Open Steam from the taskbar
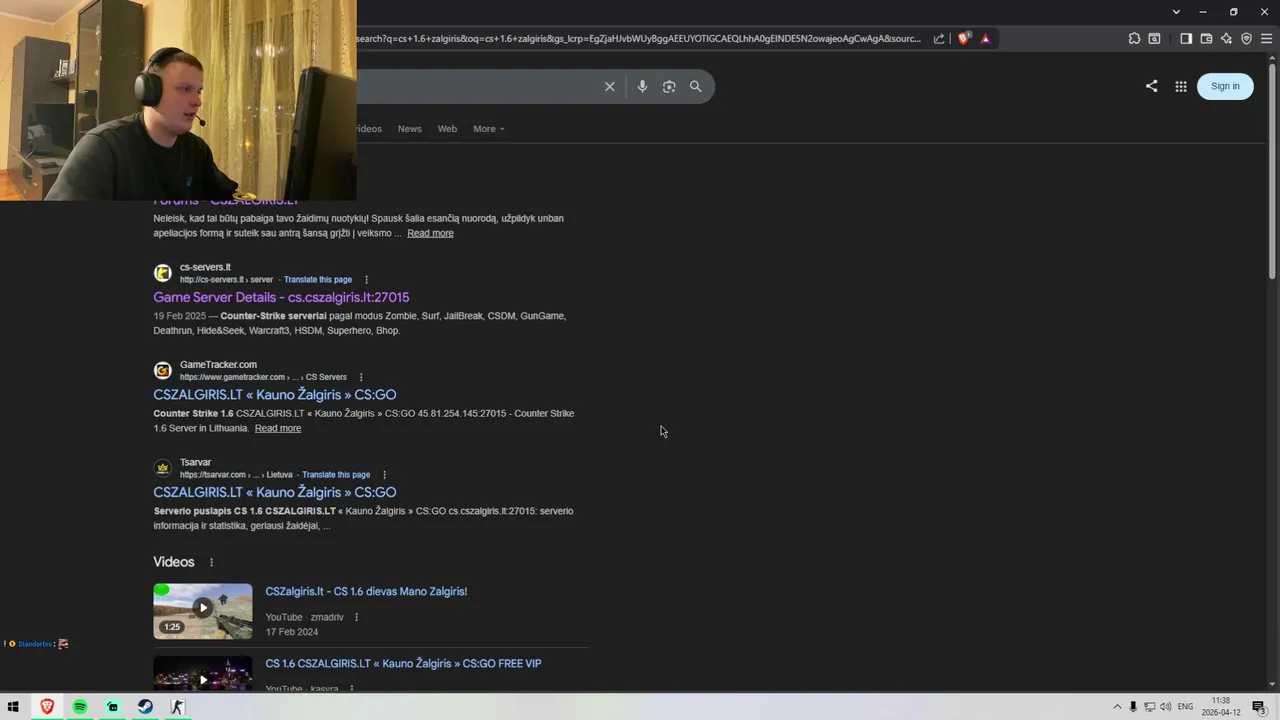Image resolution: width=1280 pixels, height=720 pixels. [145, 707]
